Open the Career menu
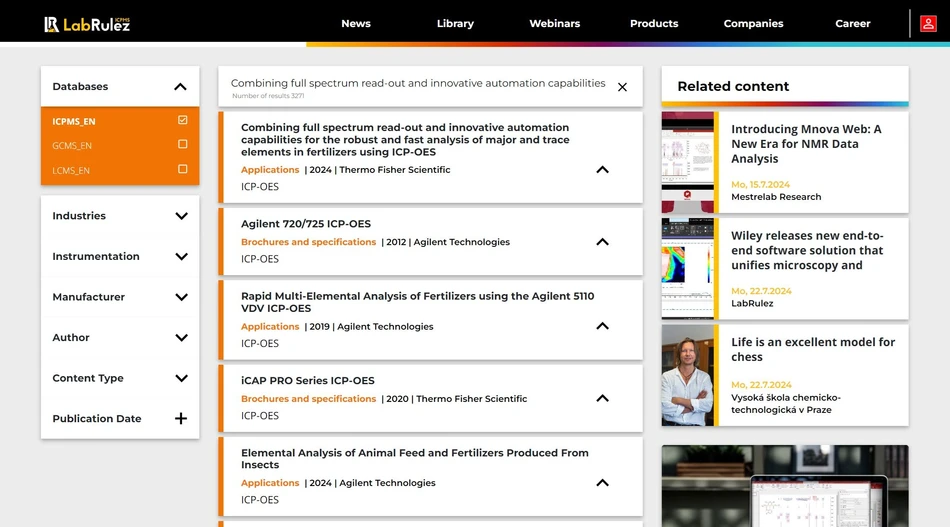The height and width of the screenshot is (527, 950). 852,24
